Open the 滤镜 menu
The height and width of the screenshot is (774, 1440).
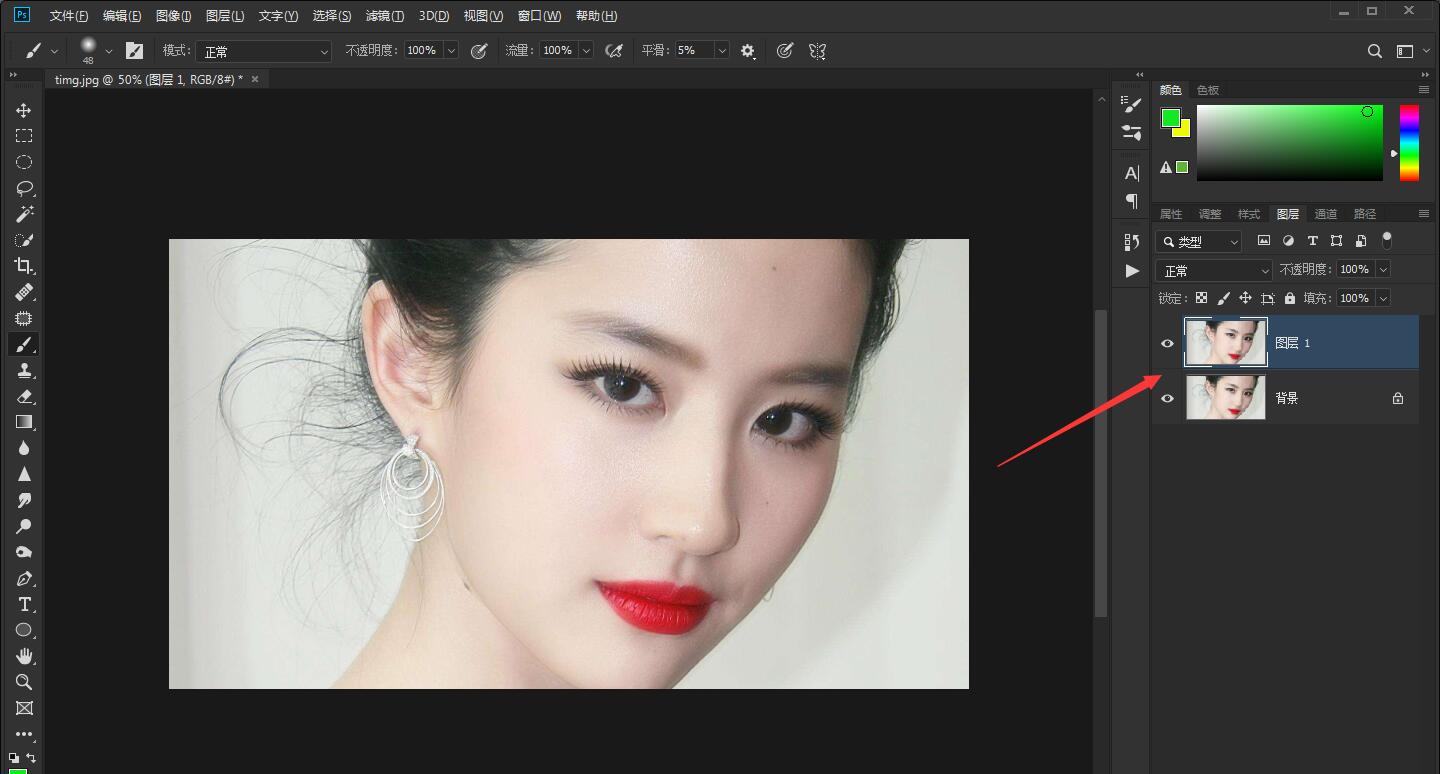click(383, 15)
